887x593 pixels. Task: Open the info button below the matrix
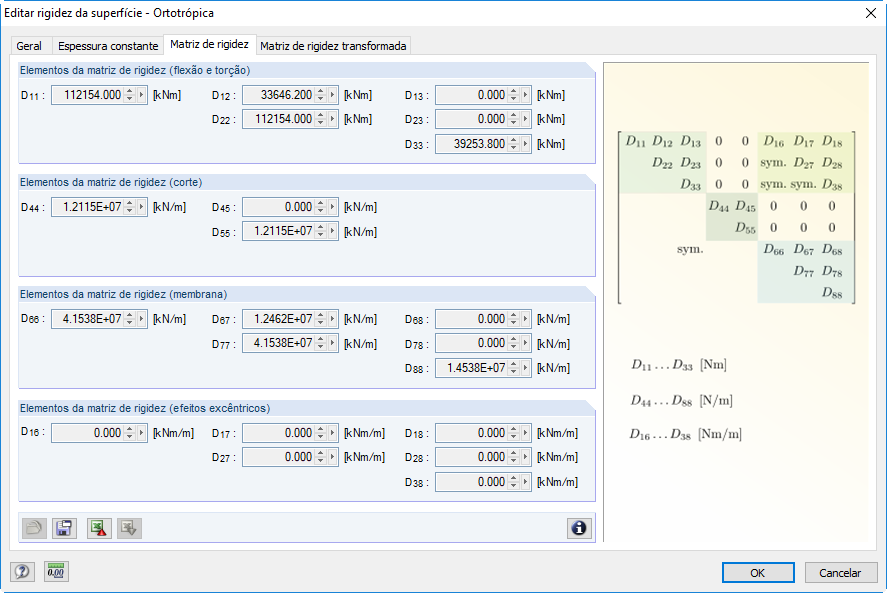pyautogui.click(x=578, y=528)
